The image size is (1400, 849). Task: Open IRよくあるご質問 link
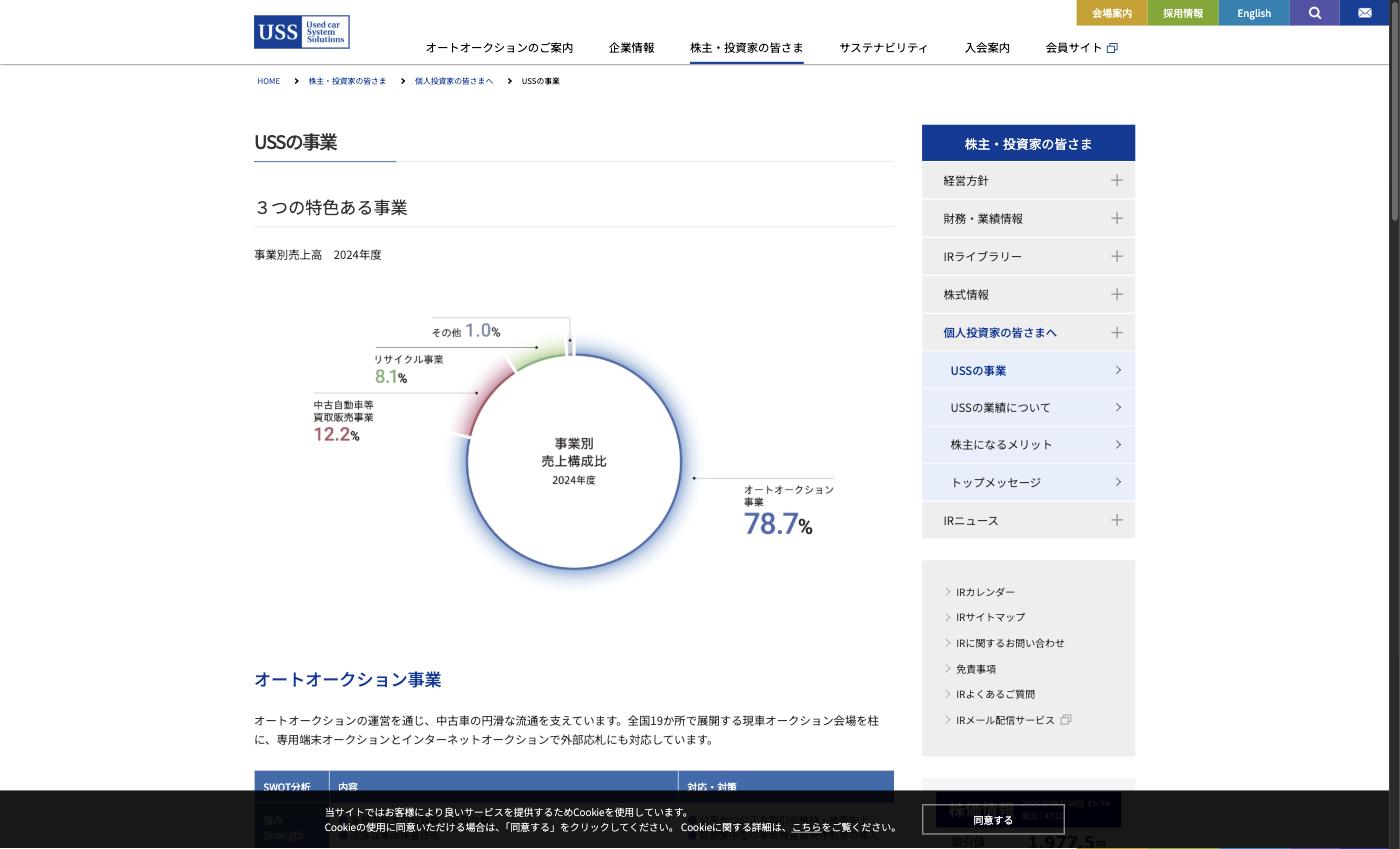[995, 694]
